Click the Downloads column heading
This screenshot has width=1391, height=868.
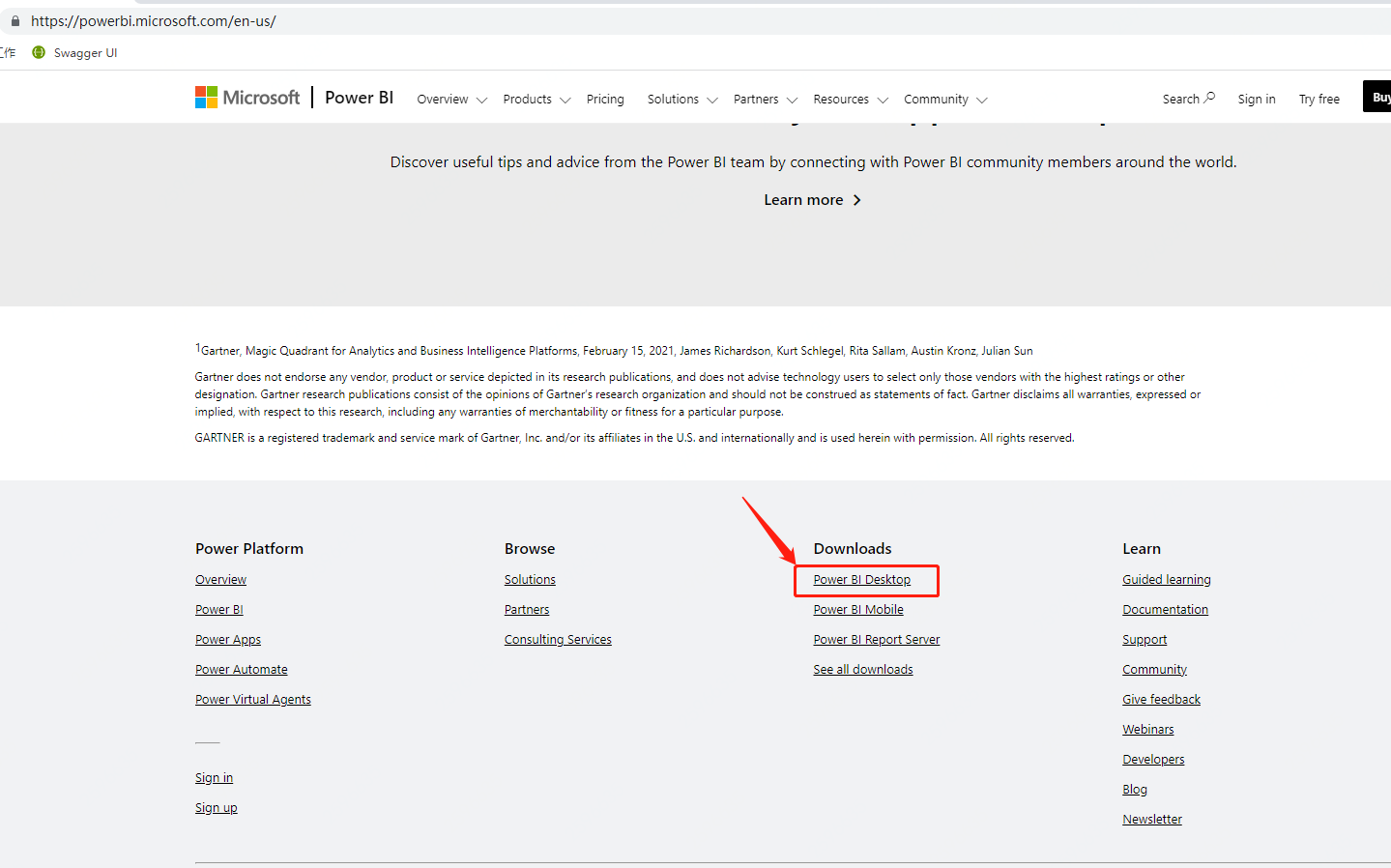click(x=853, y=549)
